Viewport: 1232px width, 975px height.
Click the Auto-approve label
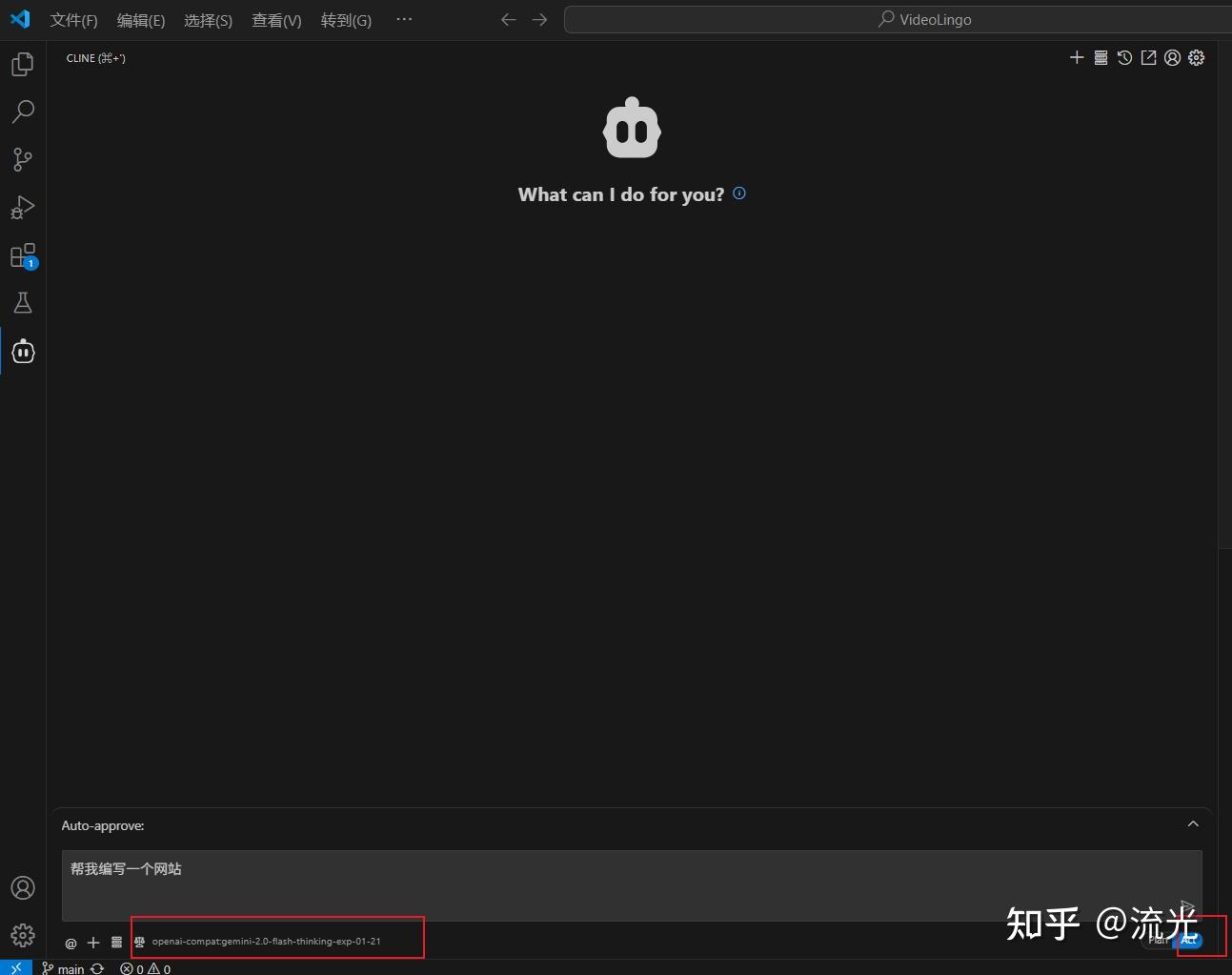pyautogui.click(x=103, y=825)
